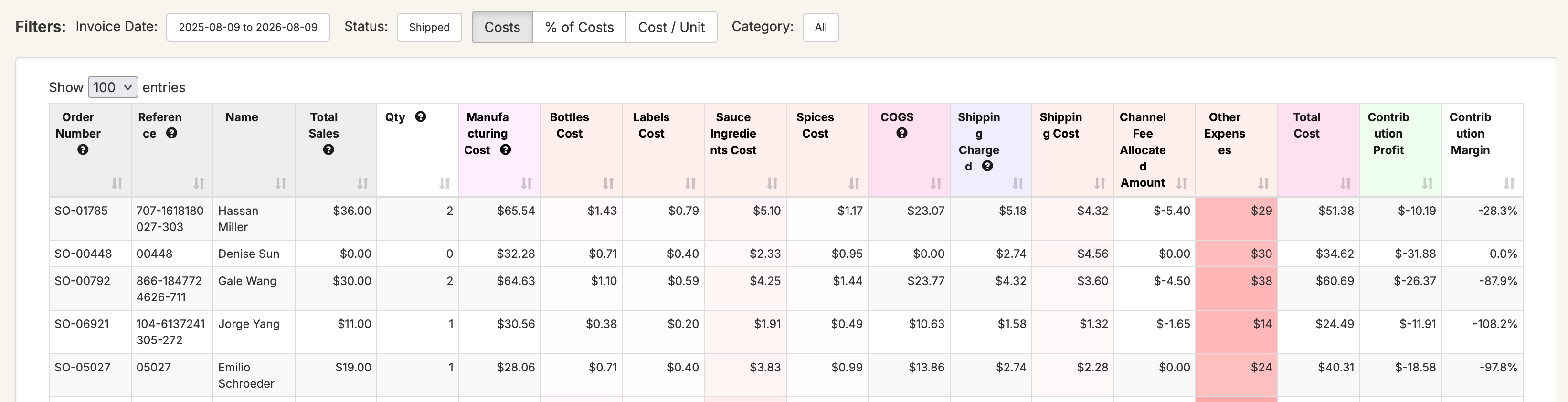Image resolution: width=1568 pixels, height=402 pixels.
Task: Select the Costs view tab
Action: click(502, 27)
